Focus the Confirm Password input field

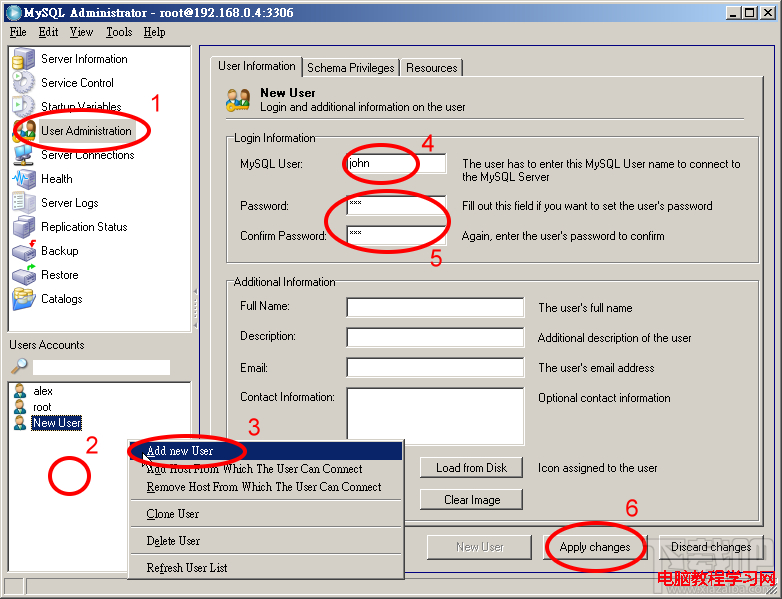(396, 235)
